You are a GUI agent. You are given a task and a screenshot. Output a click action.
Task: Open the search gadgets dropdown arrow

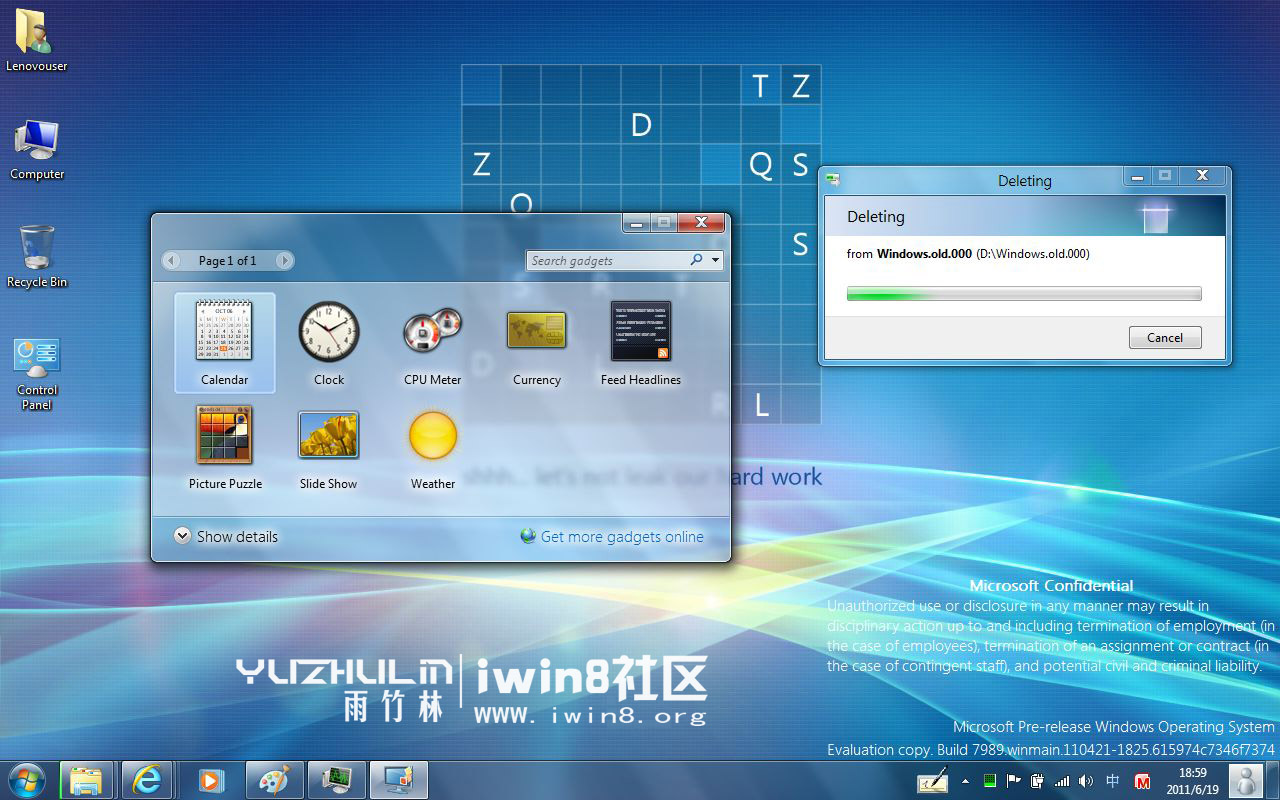click(716, 260)
